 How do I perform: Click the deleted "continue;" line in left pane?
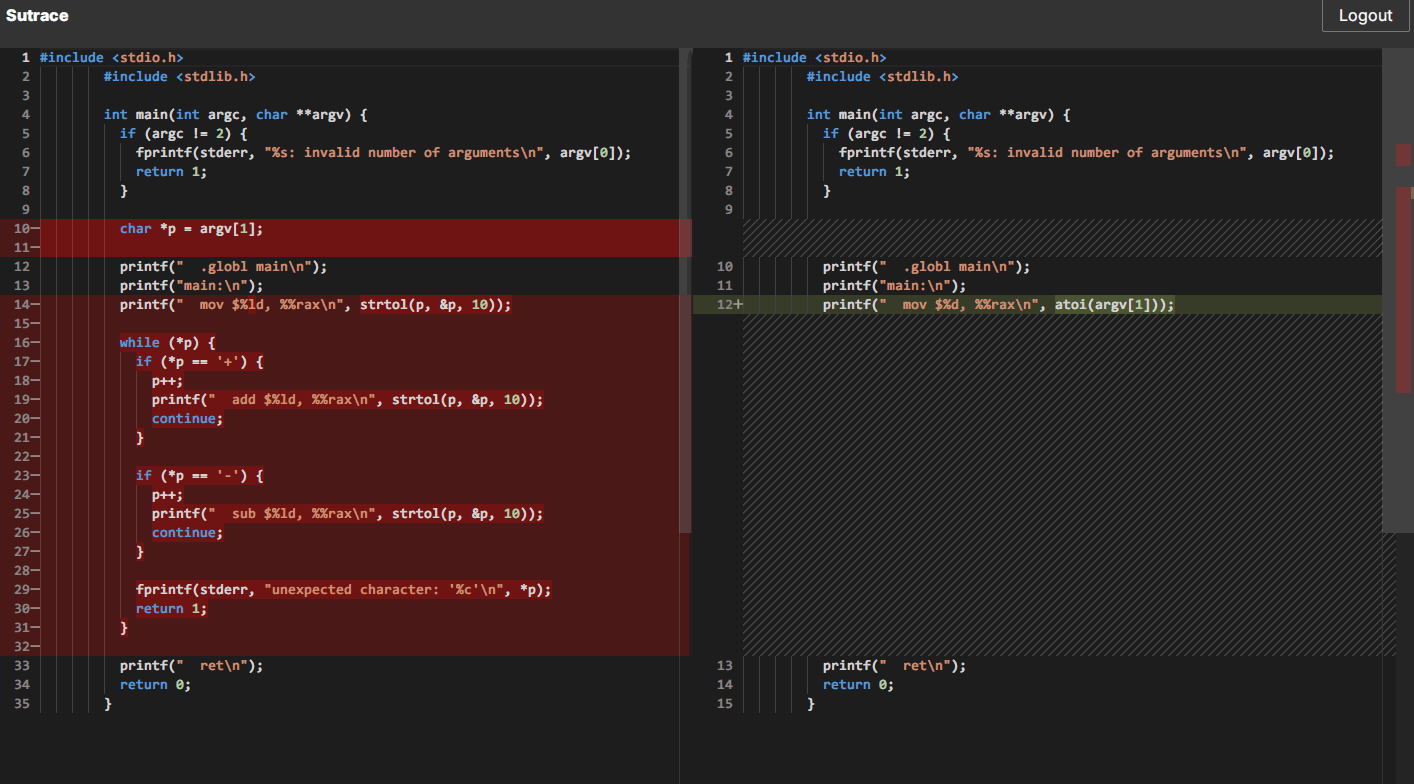[185, 418]
